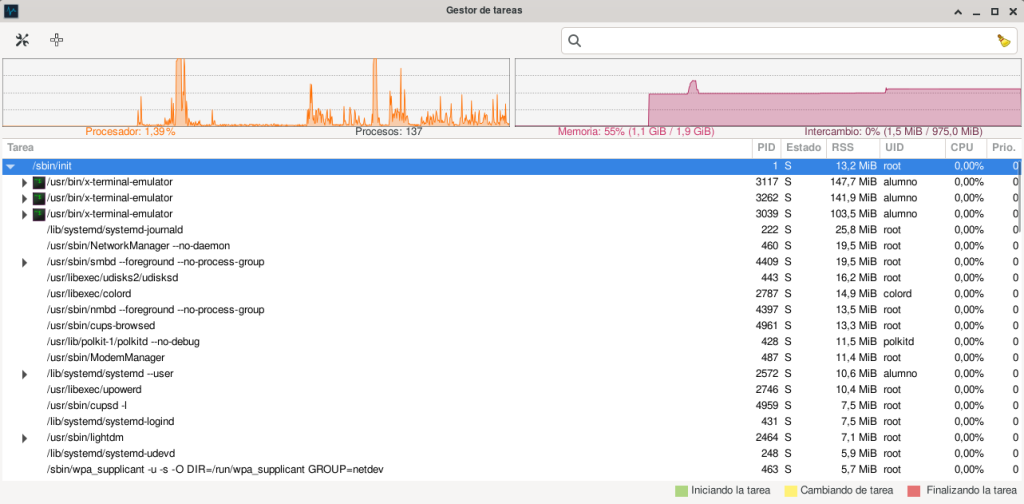1024x504 pixels.
Task: Click terminal icon of process 3117
Action: click(x=39, y=182)
